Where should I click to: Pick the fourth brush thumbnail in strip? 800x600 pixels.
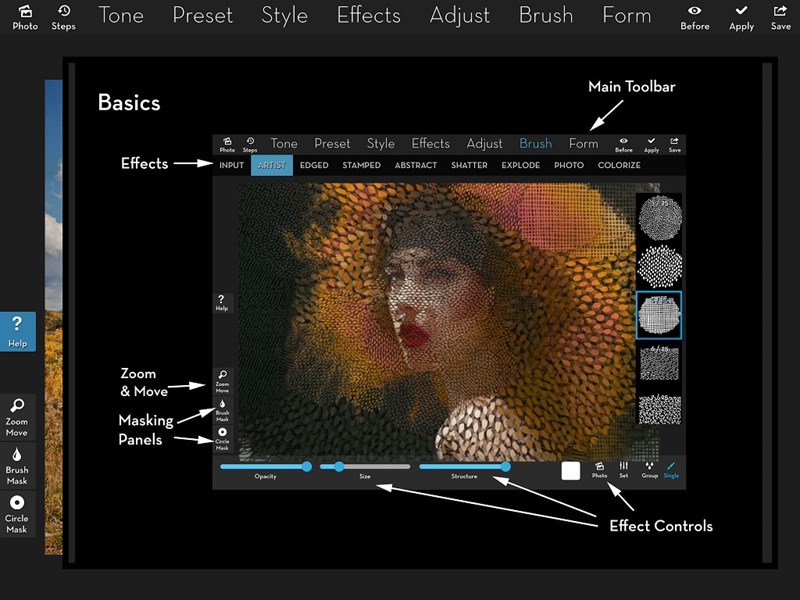coord(660,363)
